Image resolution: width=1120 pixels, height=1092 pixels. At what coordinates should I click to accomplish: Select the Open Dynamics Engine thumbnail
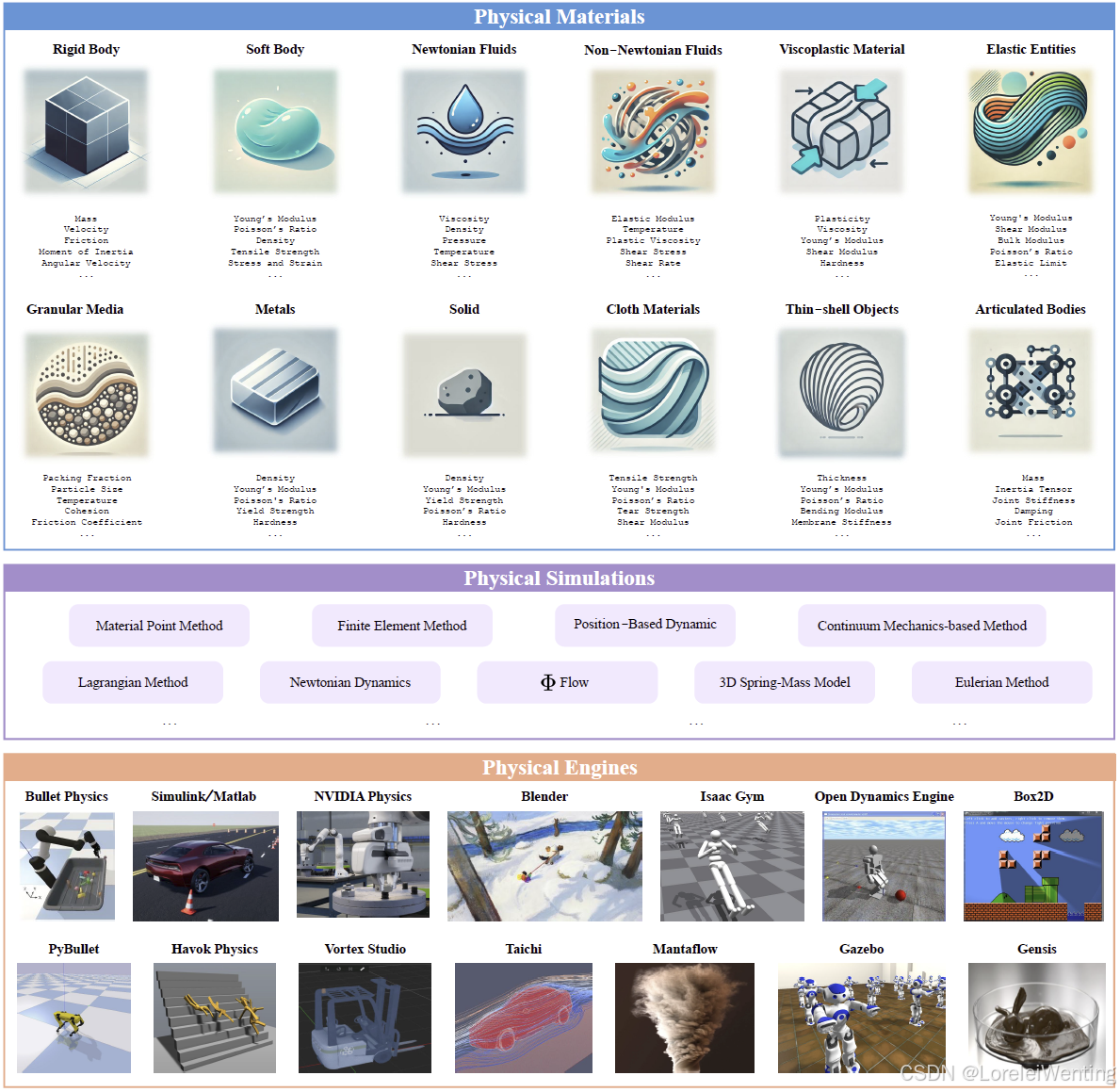[884, 866]
